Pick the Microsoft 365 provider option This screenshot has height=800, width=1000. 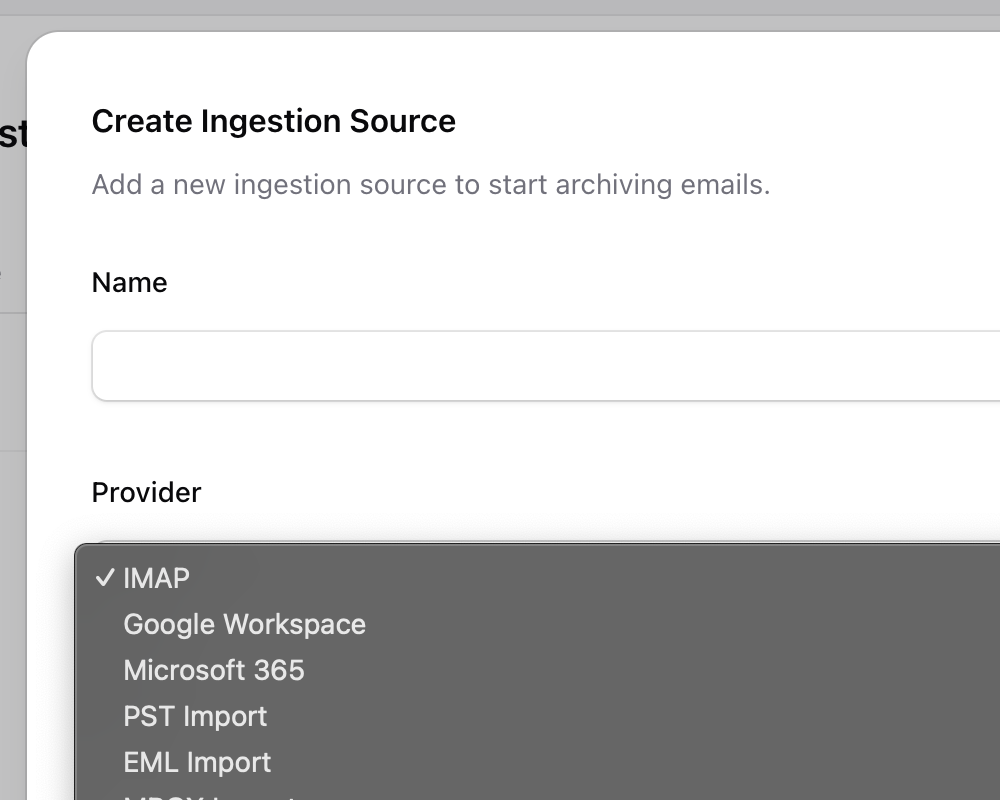point(213,670)
